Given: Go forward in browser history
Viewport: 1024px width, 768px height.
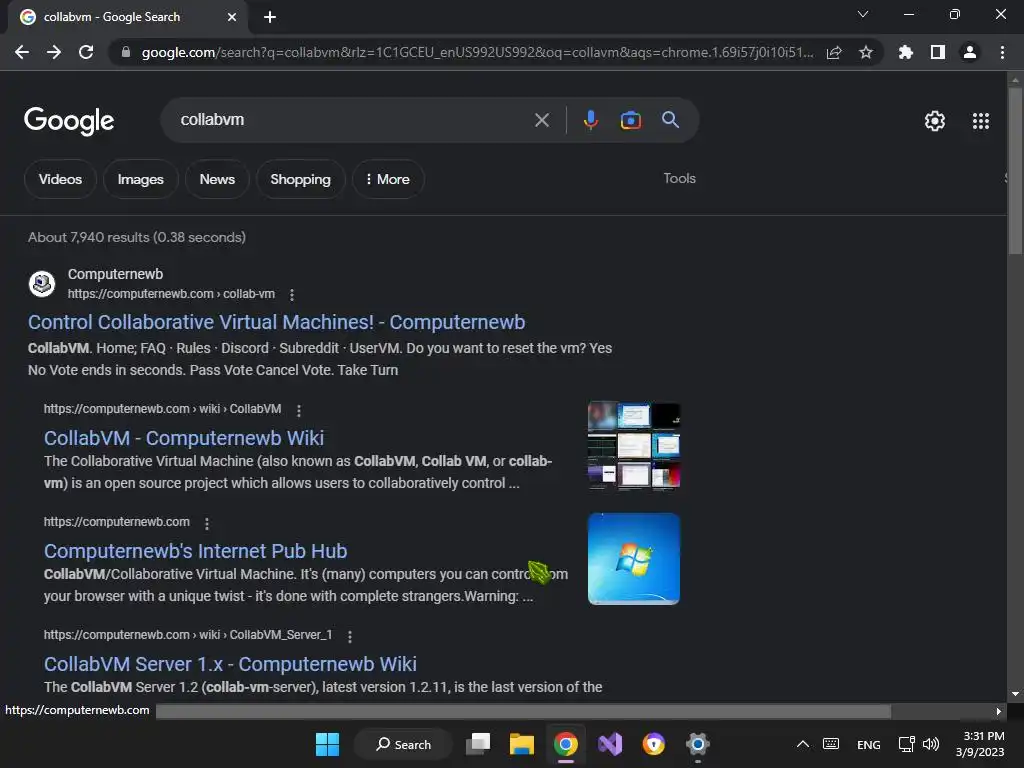Looking at the screenshot, I should pos(54,52).
